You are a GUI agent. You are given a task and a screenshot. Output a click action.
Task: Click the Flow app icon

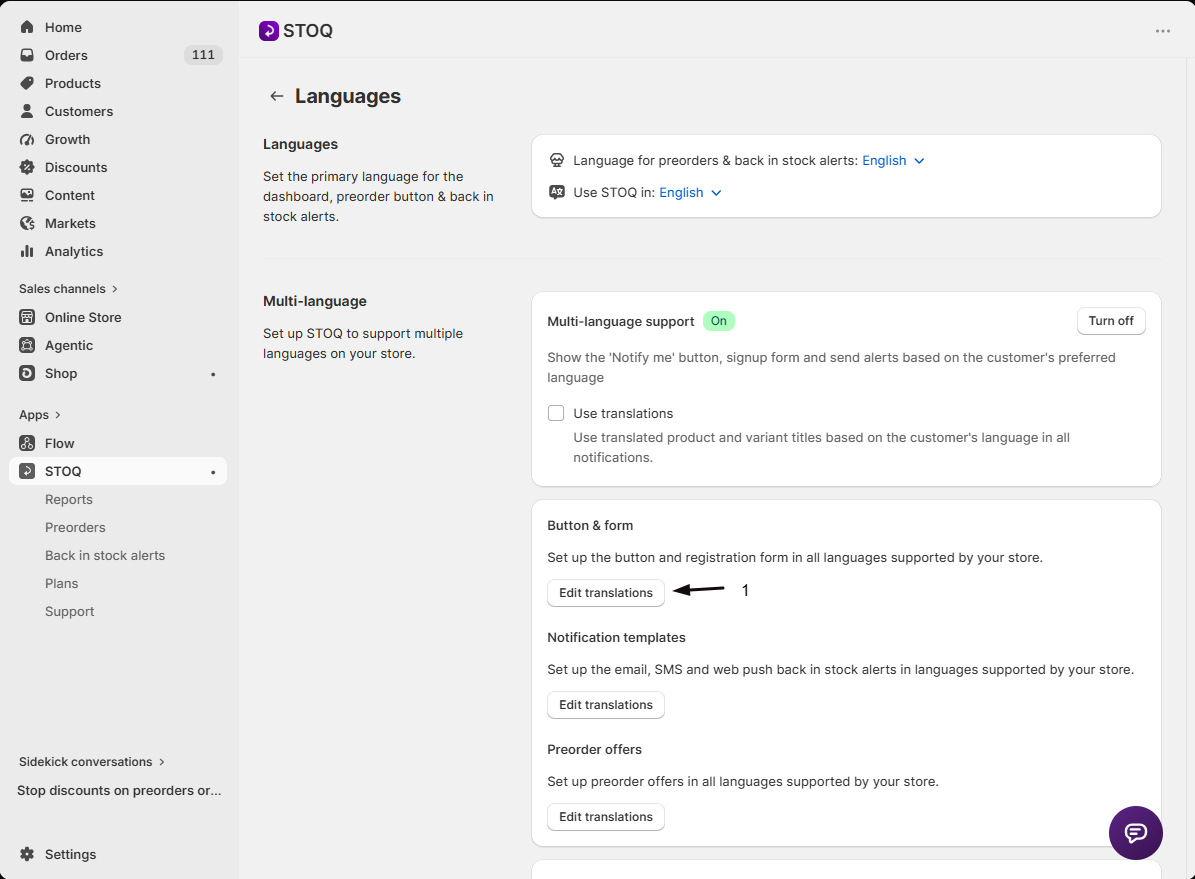click(27, 443)
